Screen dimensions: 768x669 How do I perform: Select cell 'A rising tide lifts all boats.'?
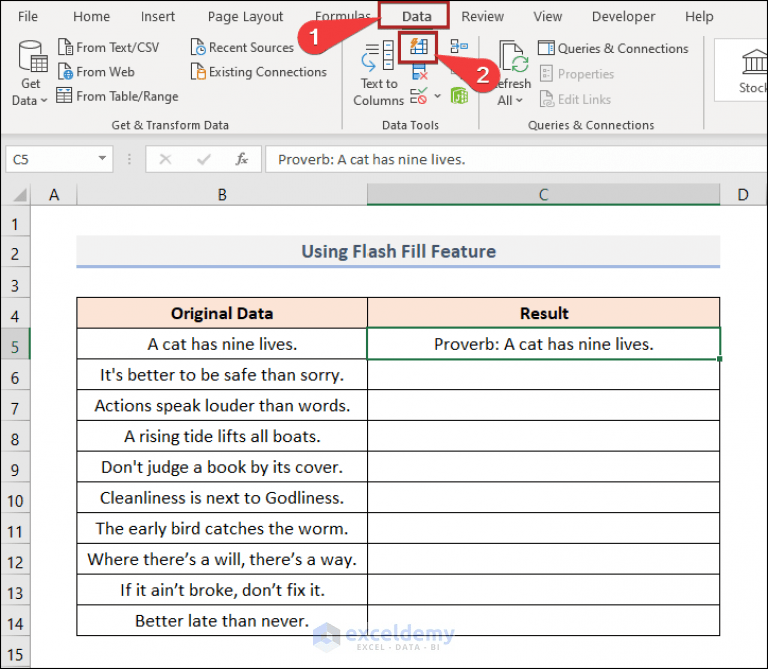[x=222, y=436]
